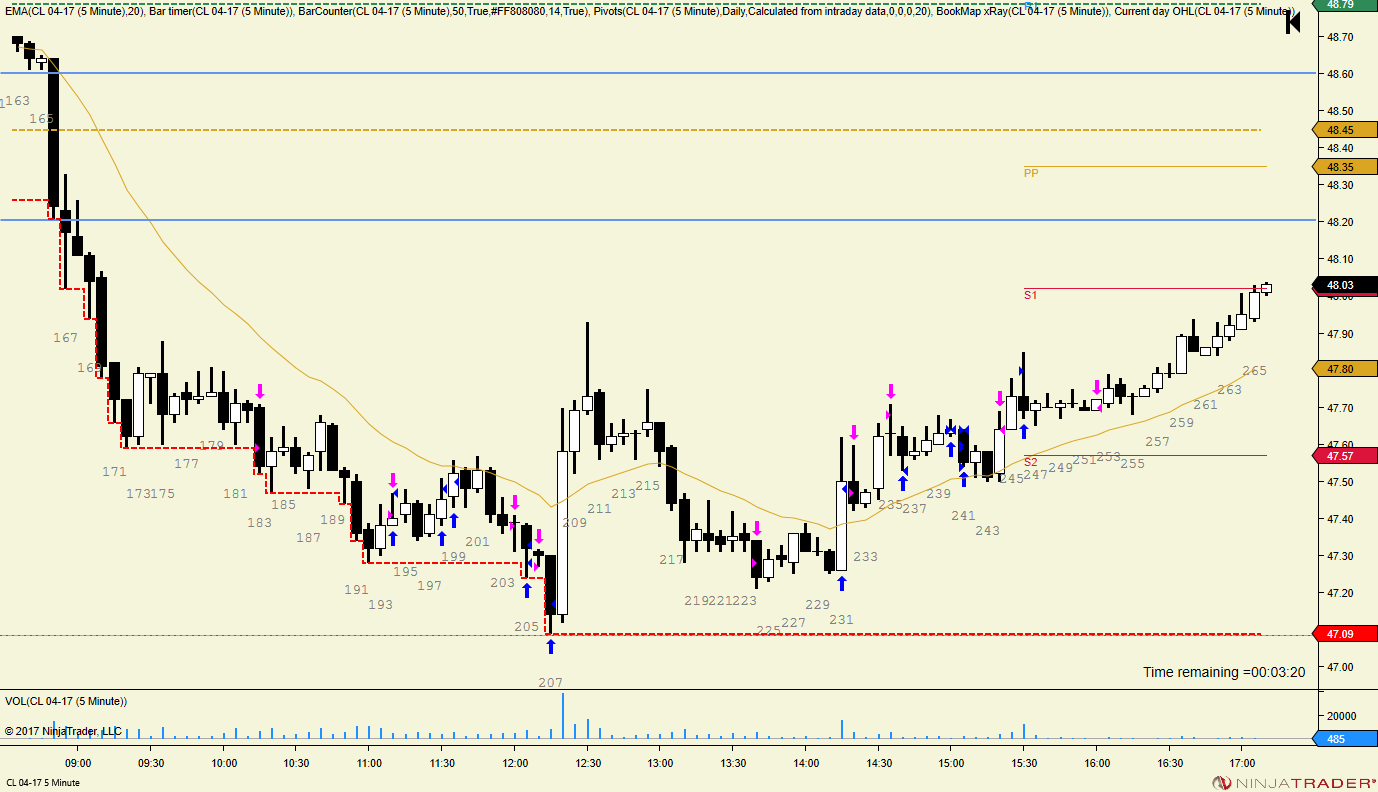
Task: Click the 48.70 price axis label
Action: [1340, 37]
